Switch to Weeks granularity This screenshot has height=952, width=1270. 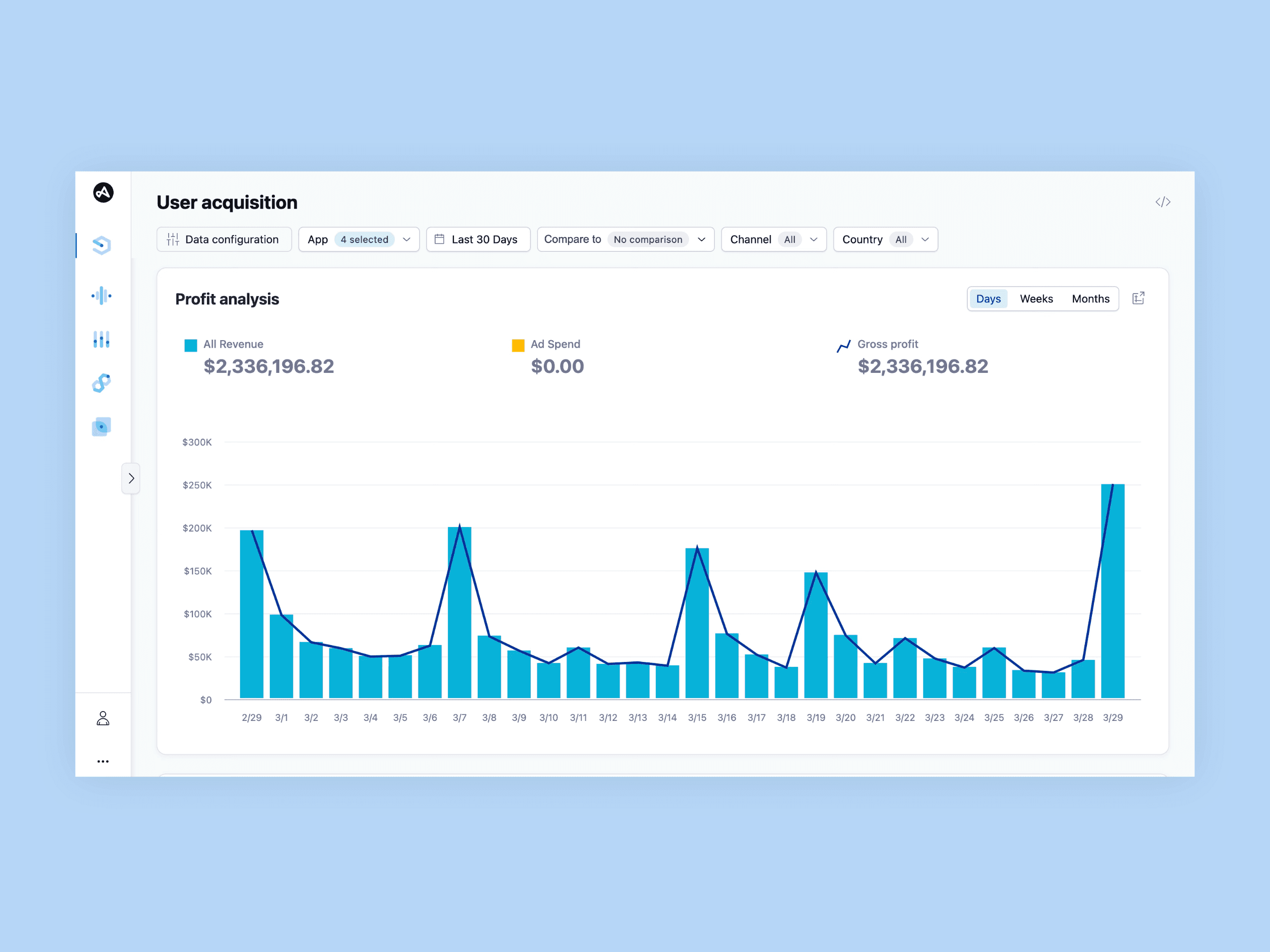point(1036,299)
